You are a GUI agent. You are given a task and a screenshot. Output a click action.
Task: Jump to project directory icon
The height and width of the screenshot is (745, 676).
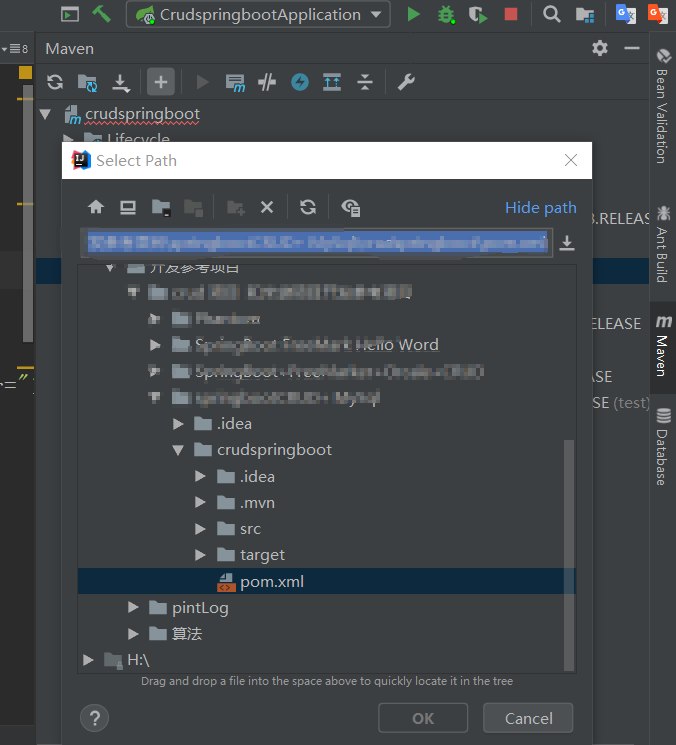pos(161,208)
